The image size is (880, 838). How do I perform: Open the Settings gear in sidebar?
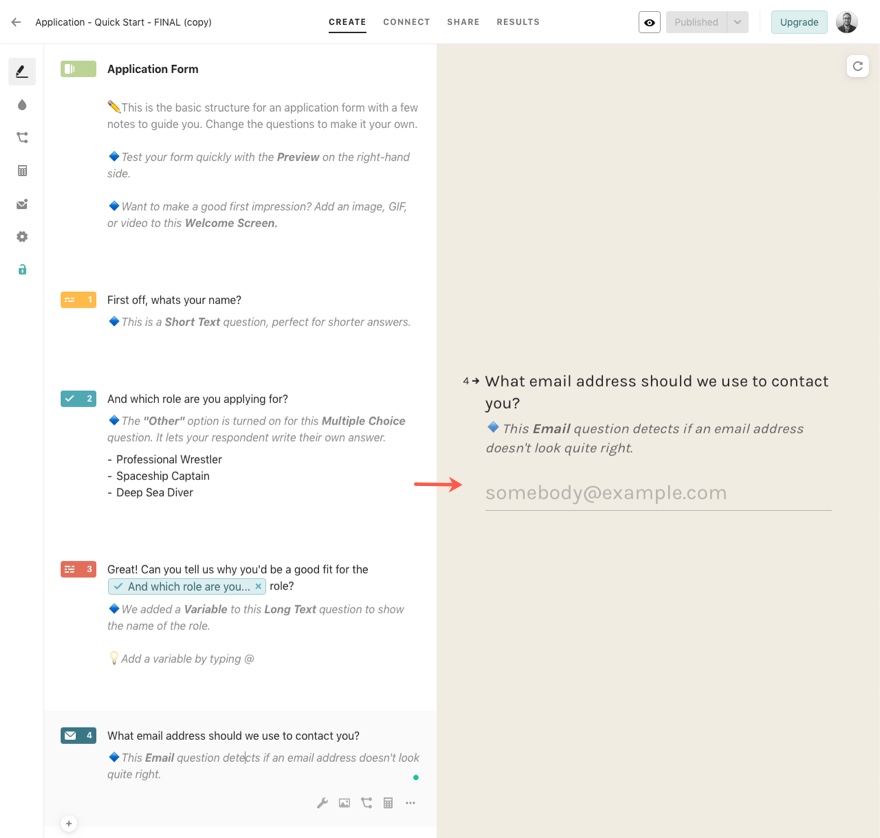pyautogui.click(x=22, y=237)
